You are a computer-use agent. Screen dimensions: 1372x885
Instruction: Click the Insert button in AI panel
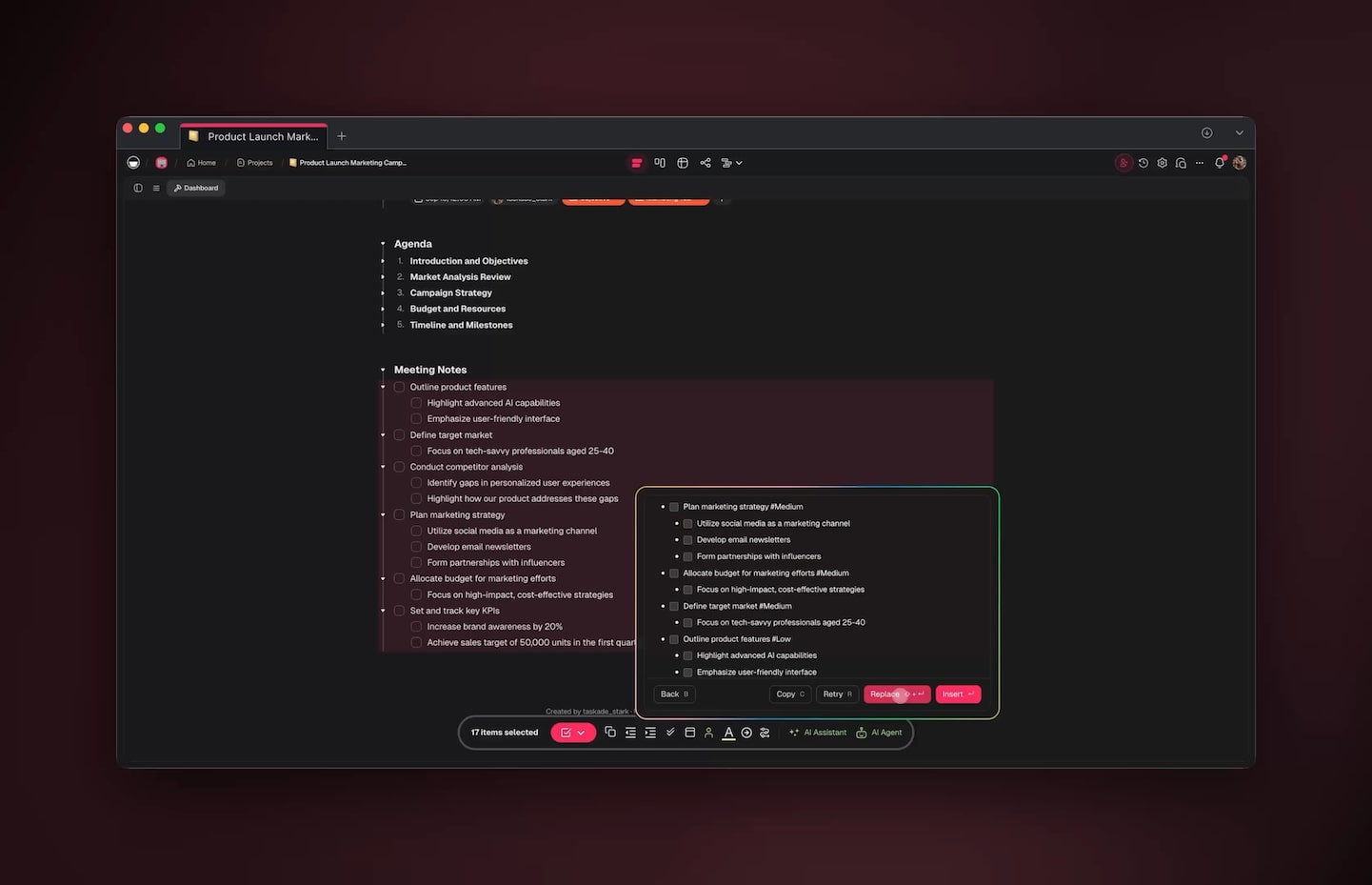pos(958,694)
